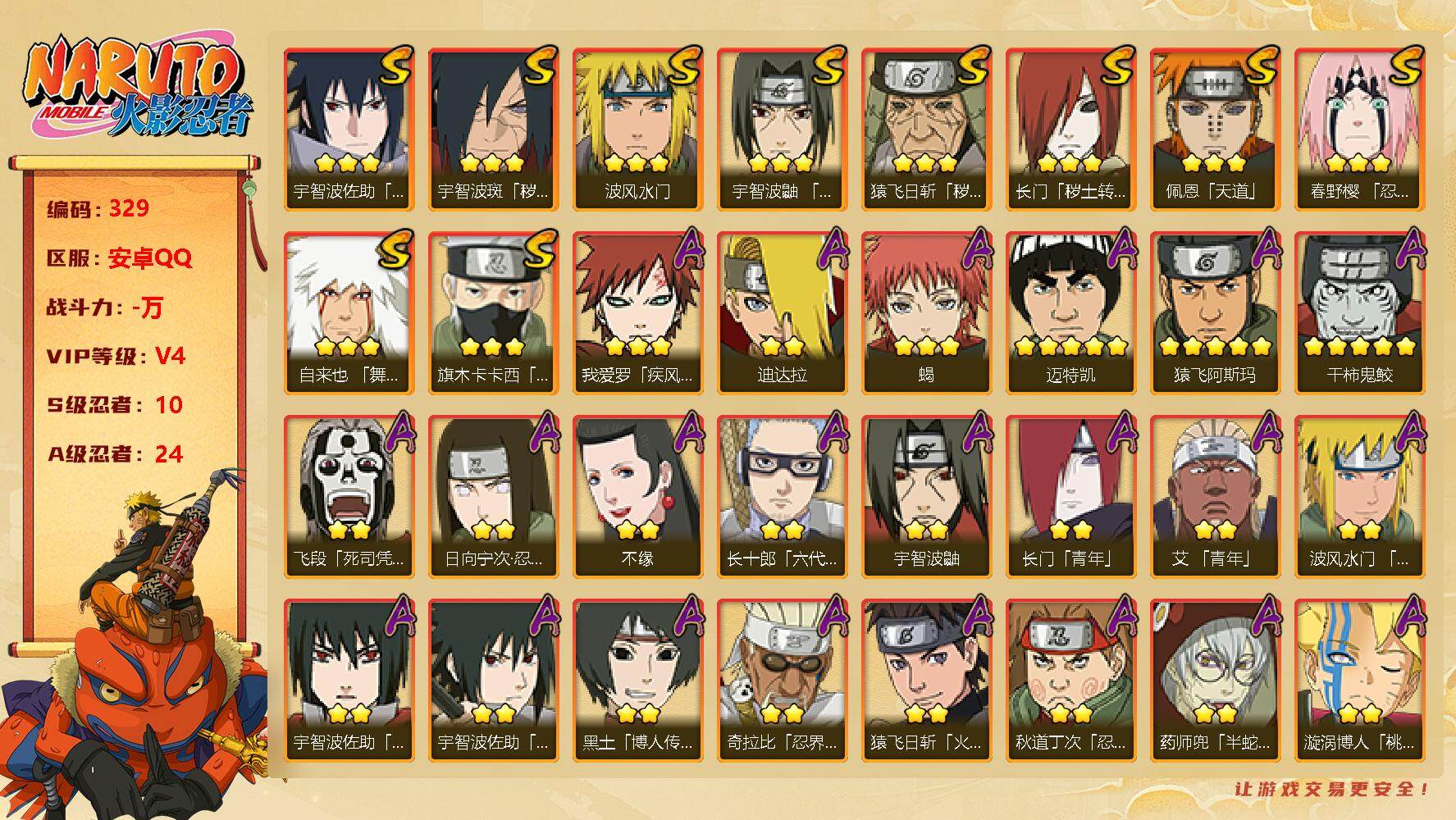Click the three-star rating on 自来也 card
This screenshot has width=1456, height=820.
[x=348, y=347]
